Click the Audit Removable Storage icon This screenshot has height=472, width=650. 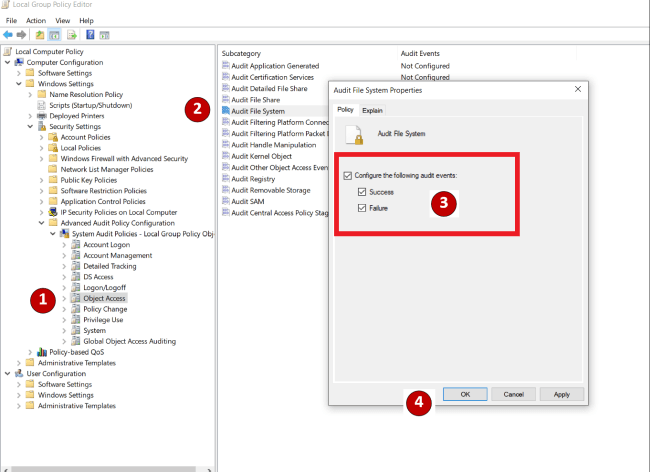click(226, 190)
